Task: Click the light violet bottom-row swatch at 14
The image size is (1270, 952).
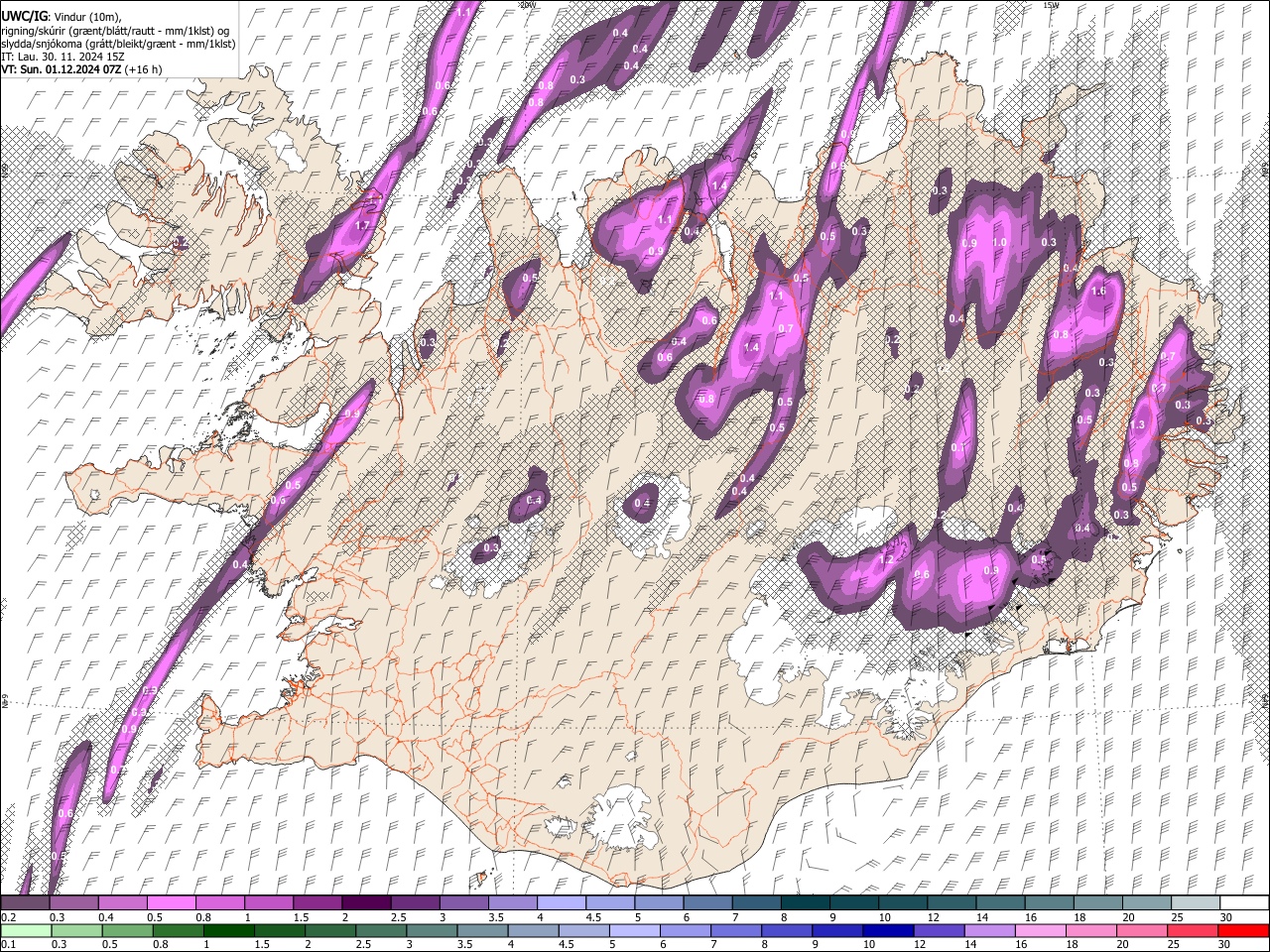Action: [990, 931]
